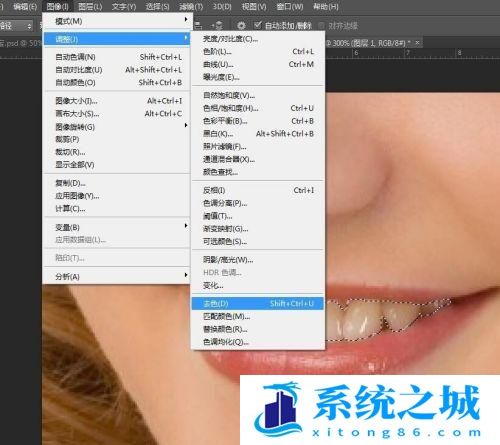This screenshot has width=500, height=445.
Task: Open 色阶(L)... levels adjustment
Action: 258,51
